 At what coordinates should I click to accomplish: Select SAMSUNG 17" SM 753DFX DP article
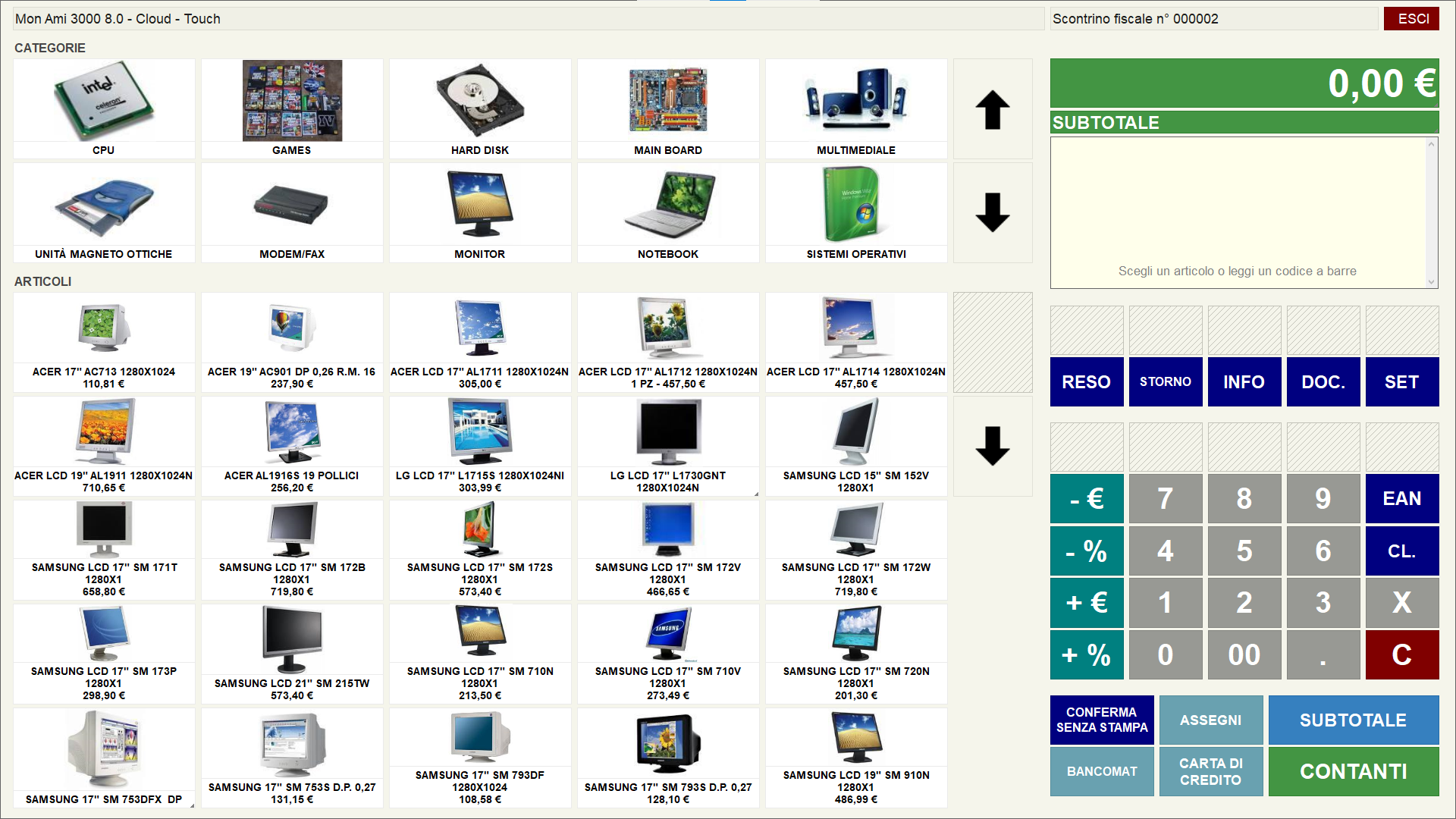point(104,758)
